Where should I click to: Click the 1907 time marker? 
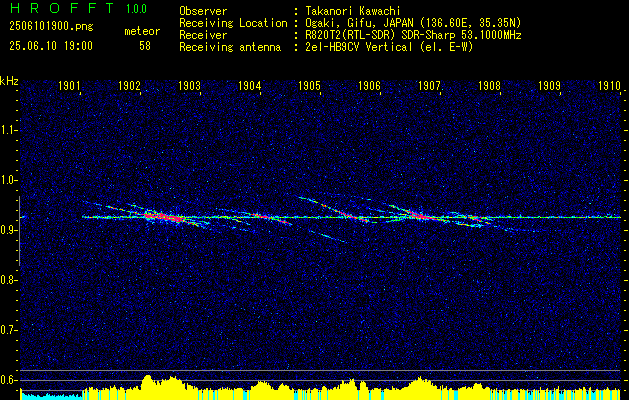click(429, 85)
